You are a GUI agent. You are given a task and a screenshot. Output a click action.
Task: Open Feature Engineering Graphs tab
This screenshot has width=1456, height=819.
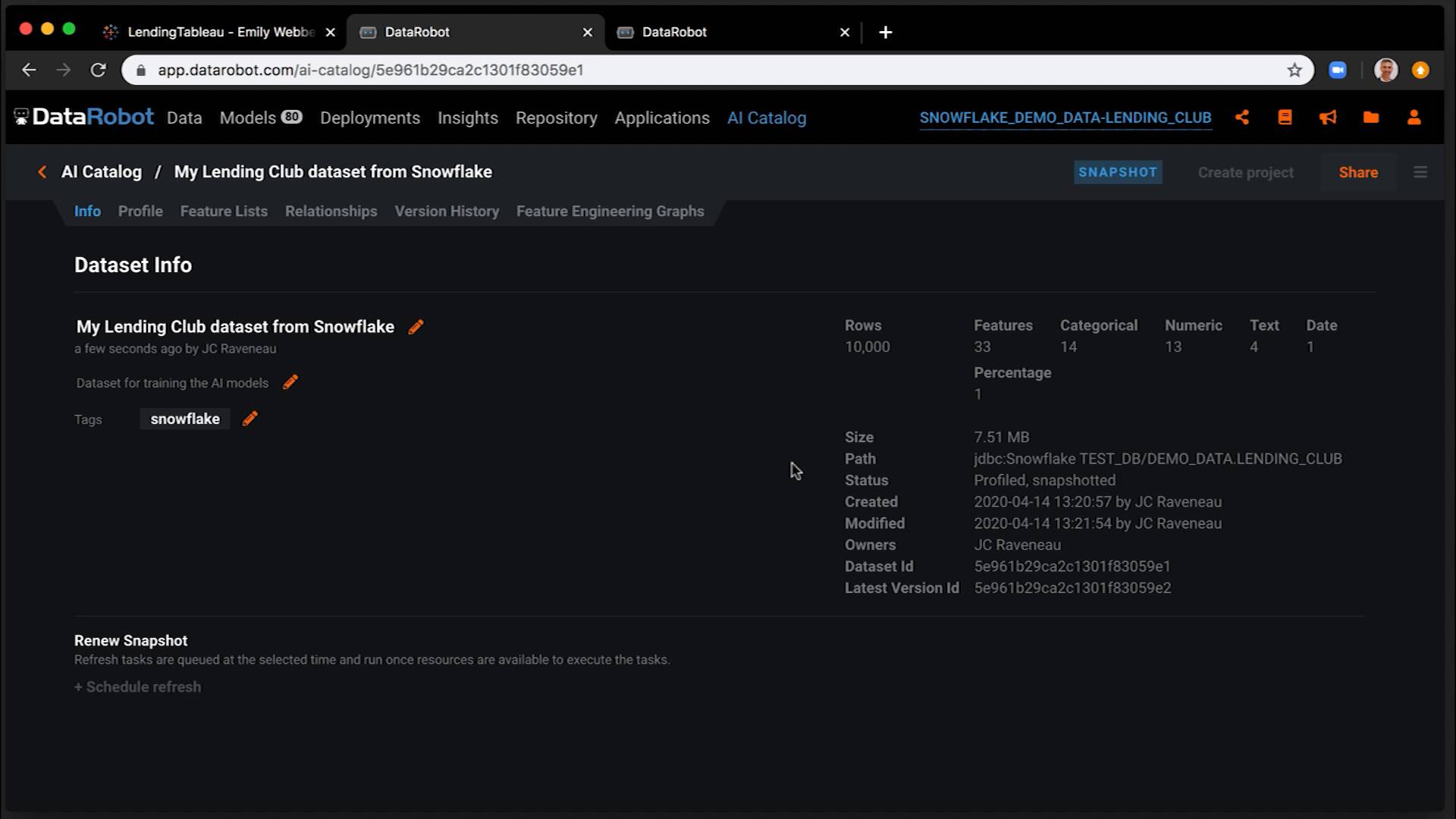[x=610, y=212]
